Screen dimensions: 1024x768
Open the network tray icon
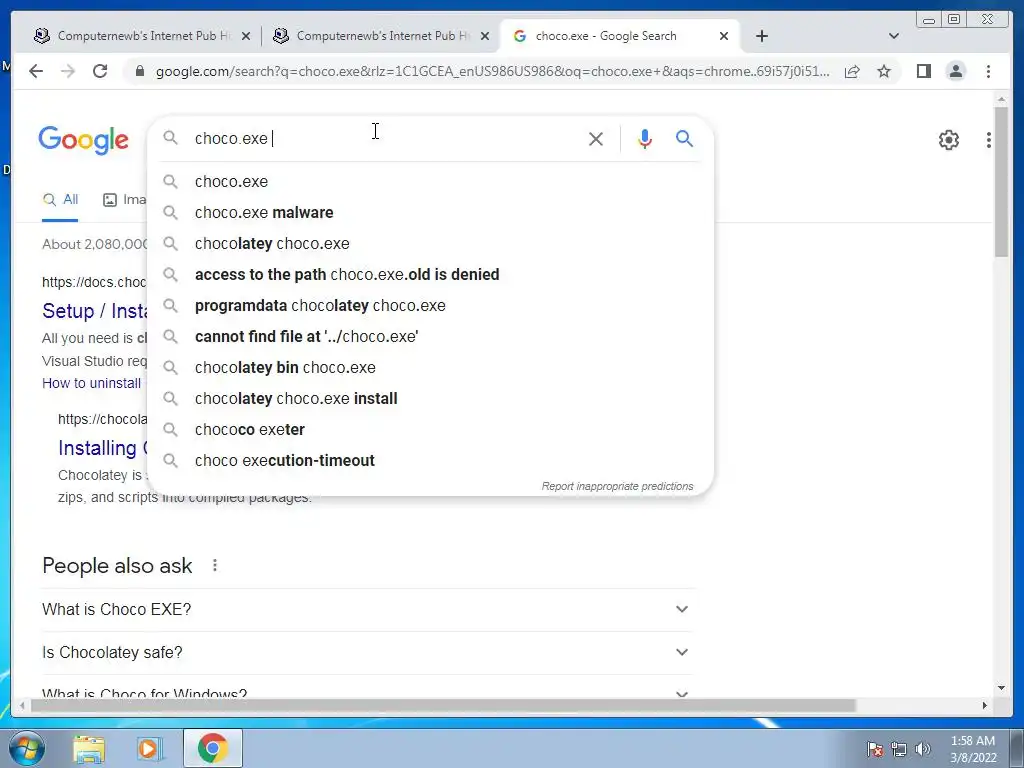pyautogui.click(x=899, y=748)
